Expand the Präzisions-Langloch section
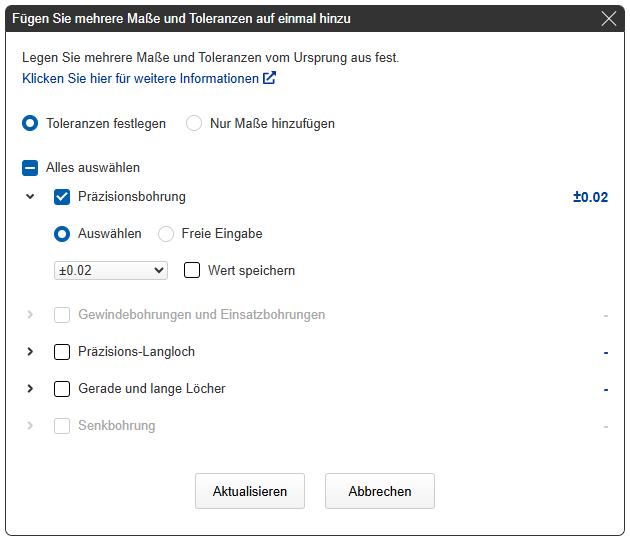 click(x=30, y=352)
